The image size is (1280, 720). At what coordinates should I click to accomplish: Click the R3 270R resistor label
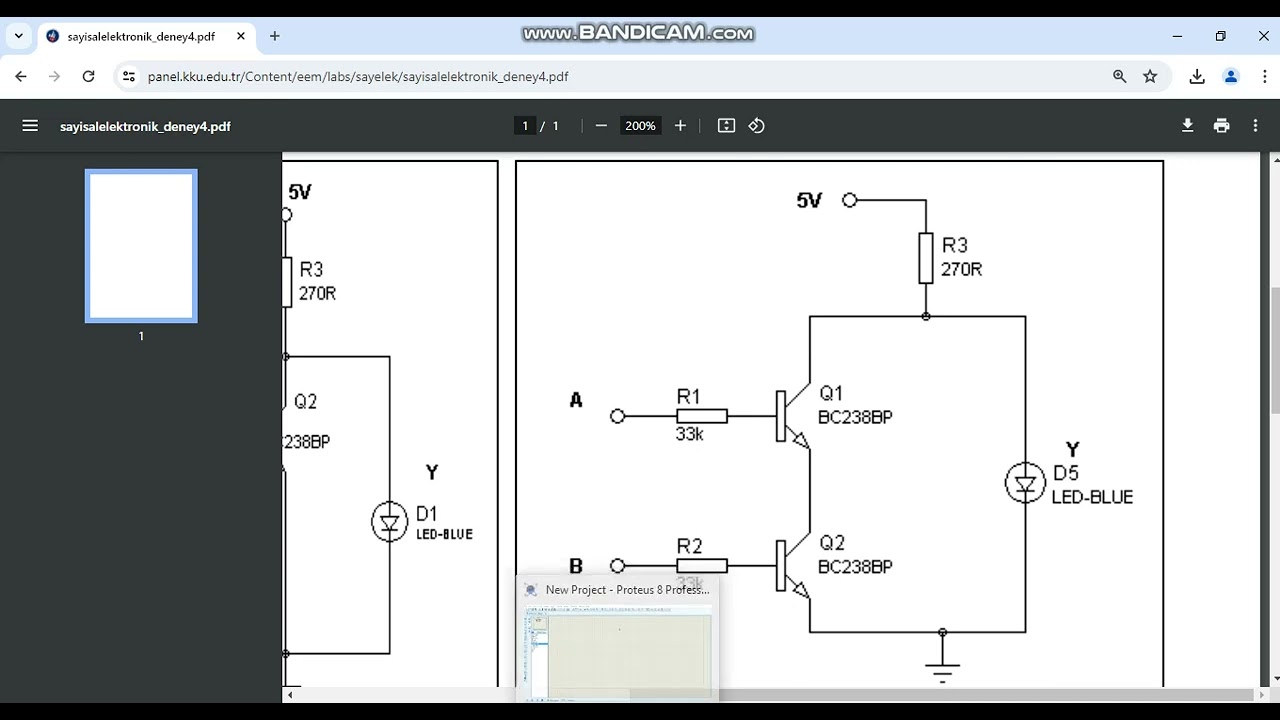pyautogui.click(x=961, y=257)
